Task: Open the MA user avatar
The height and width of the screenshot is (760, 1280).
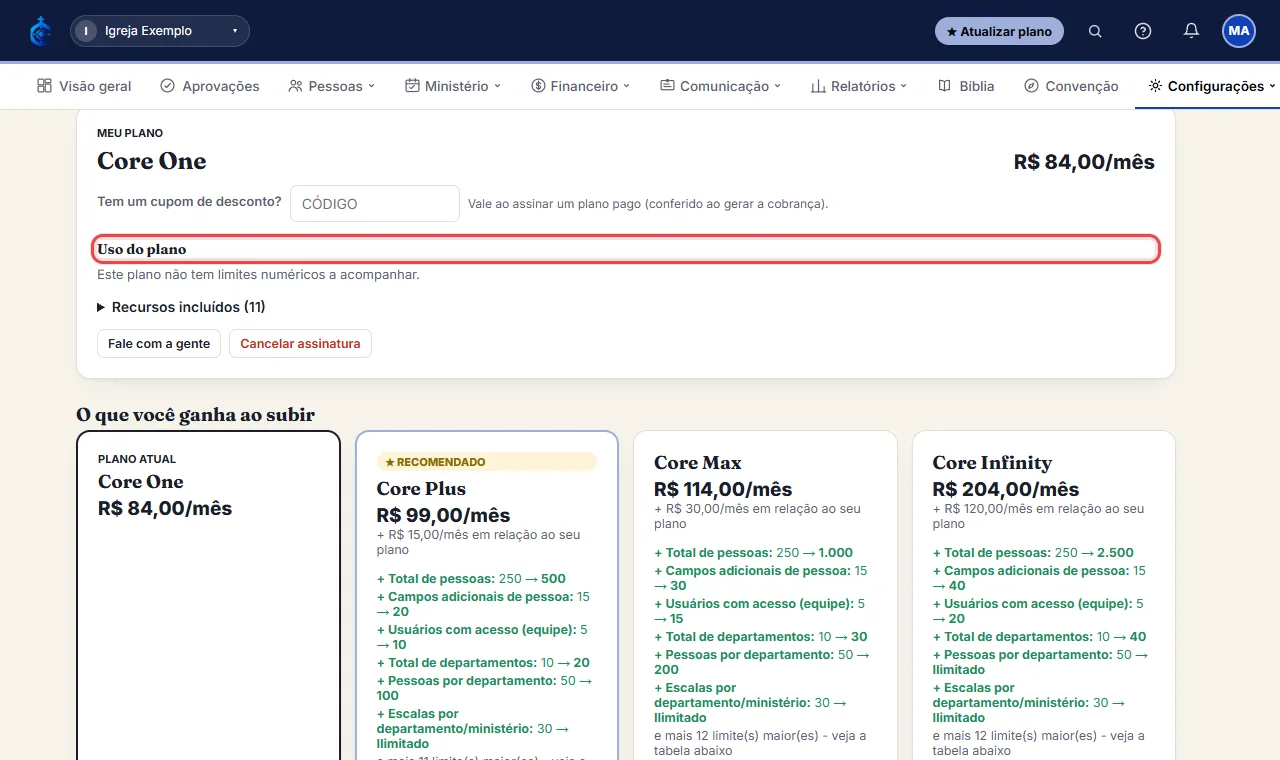Action: [1239, 31]
